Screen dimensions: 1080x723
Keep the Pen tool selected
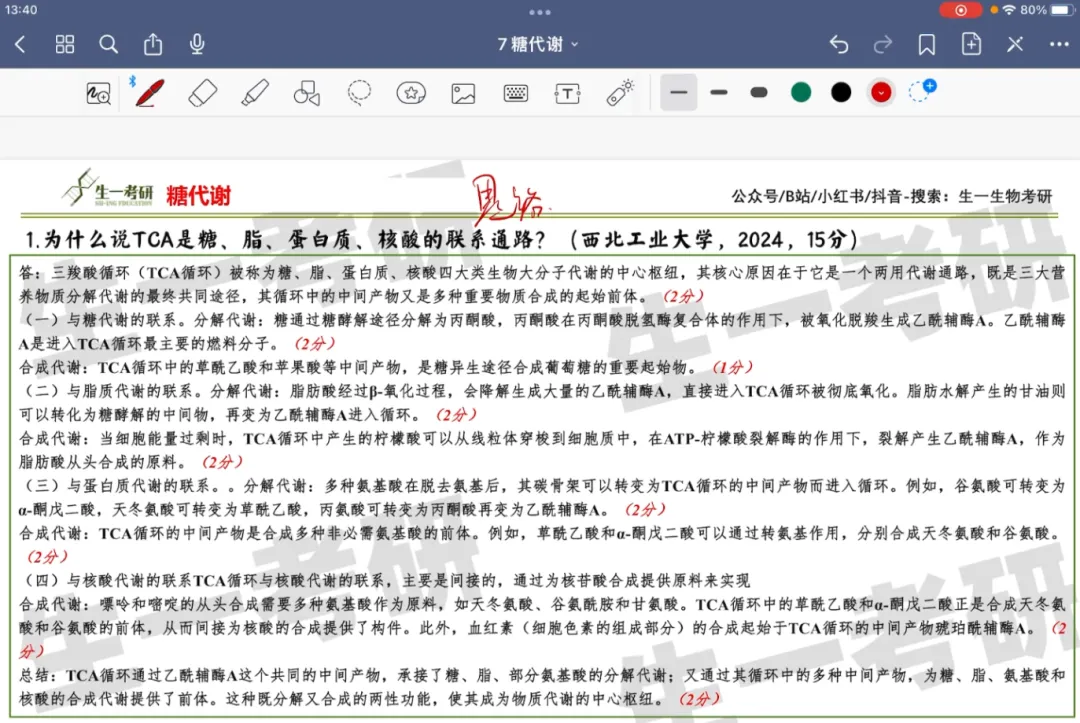click(150, 91)
